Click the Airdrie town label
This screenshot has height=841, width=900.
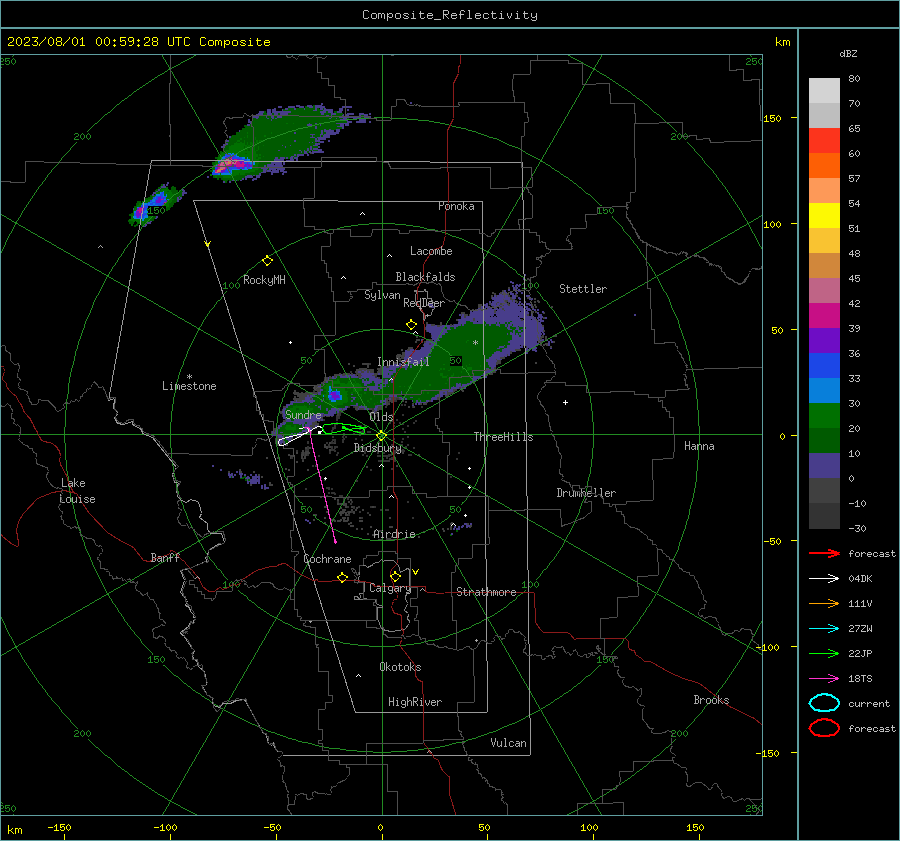394,534
